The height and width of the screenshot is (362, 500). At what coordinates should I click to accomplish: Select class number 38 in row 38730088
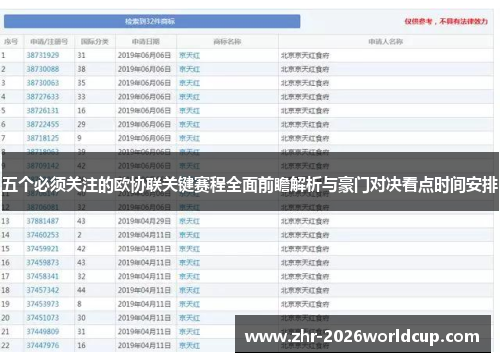tap(82, 69)
